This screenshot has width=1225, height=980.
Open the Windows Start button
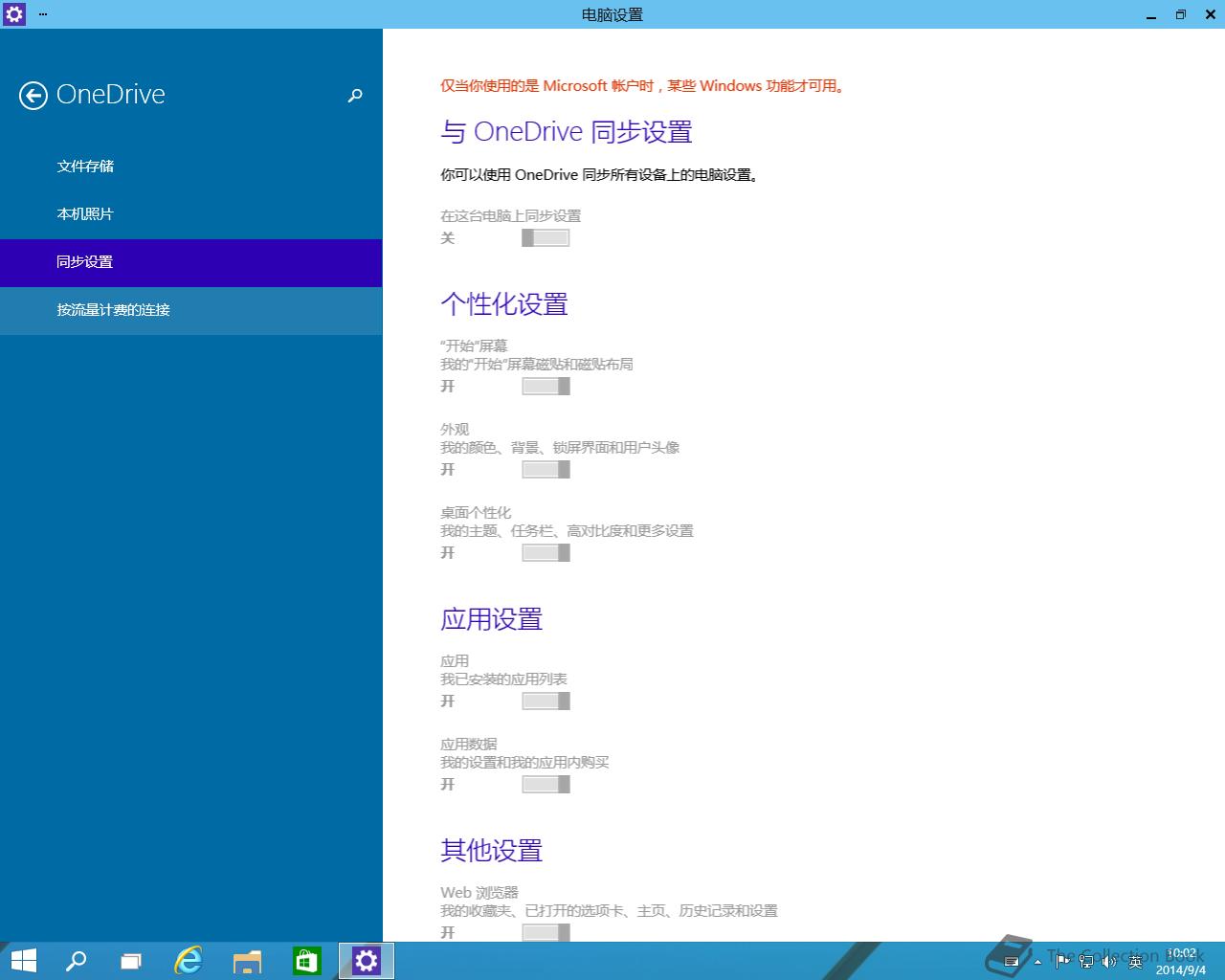[24, 961]
